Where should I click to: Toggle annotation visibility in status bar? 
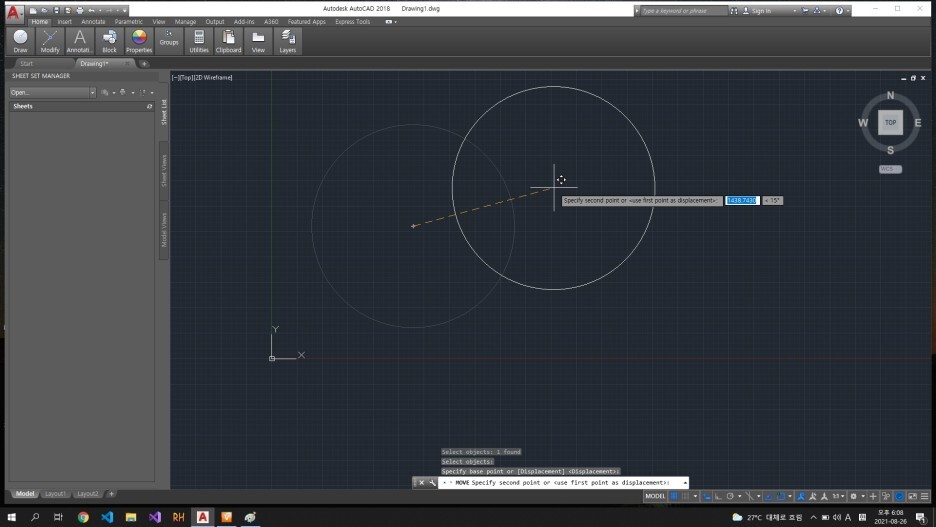[x=800, y=496]
